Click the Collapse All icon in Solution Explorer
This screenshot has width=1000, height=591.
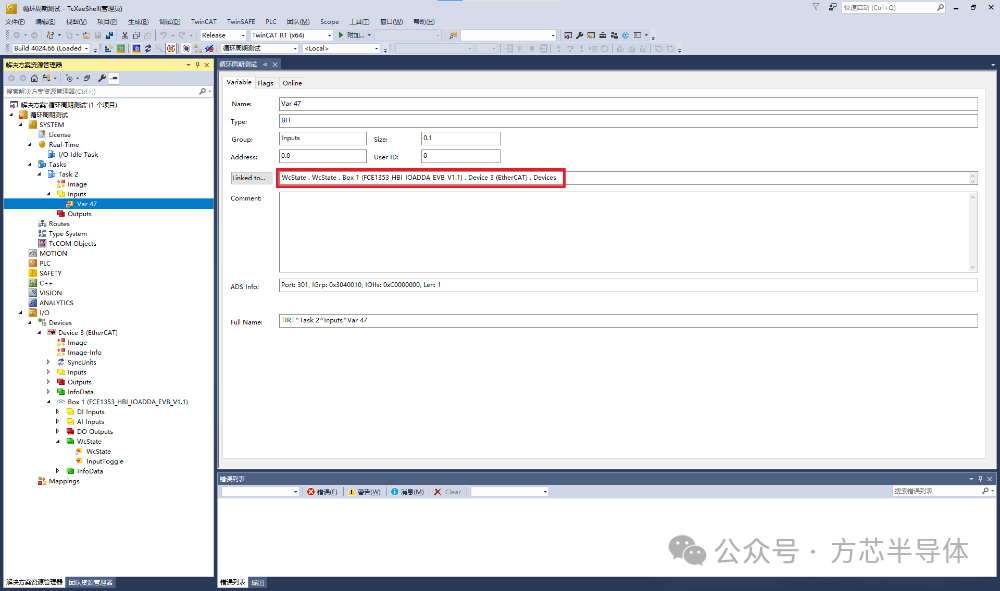[x=87, y=78]
